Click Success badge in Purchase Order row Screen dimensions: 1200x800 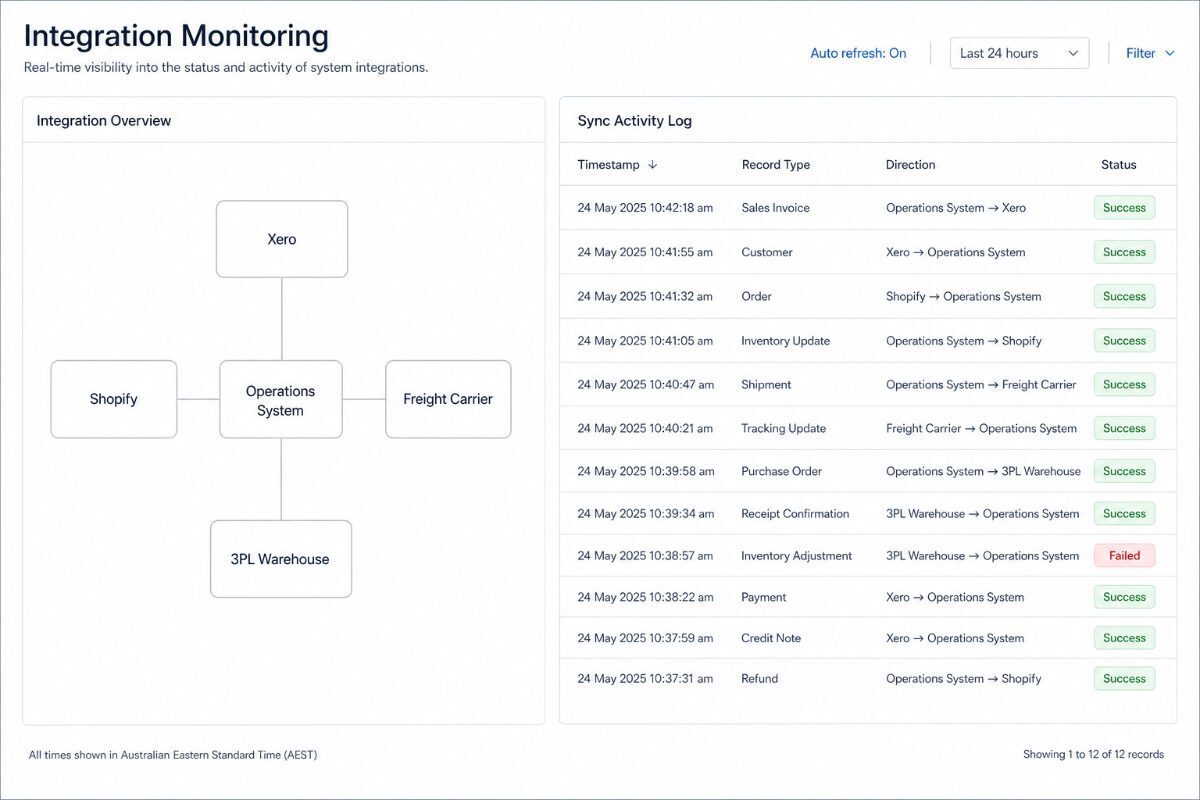(x=1124, y=471)
